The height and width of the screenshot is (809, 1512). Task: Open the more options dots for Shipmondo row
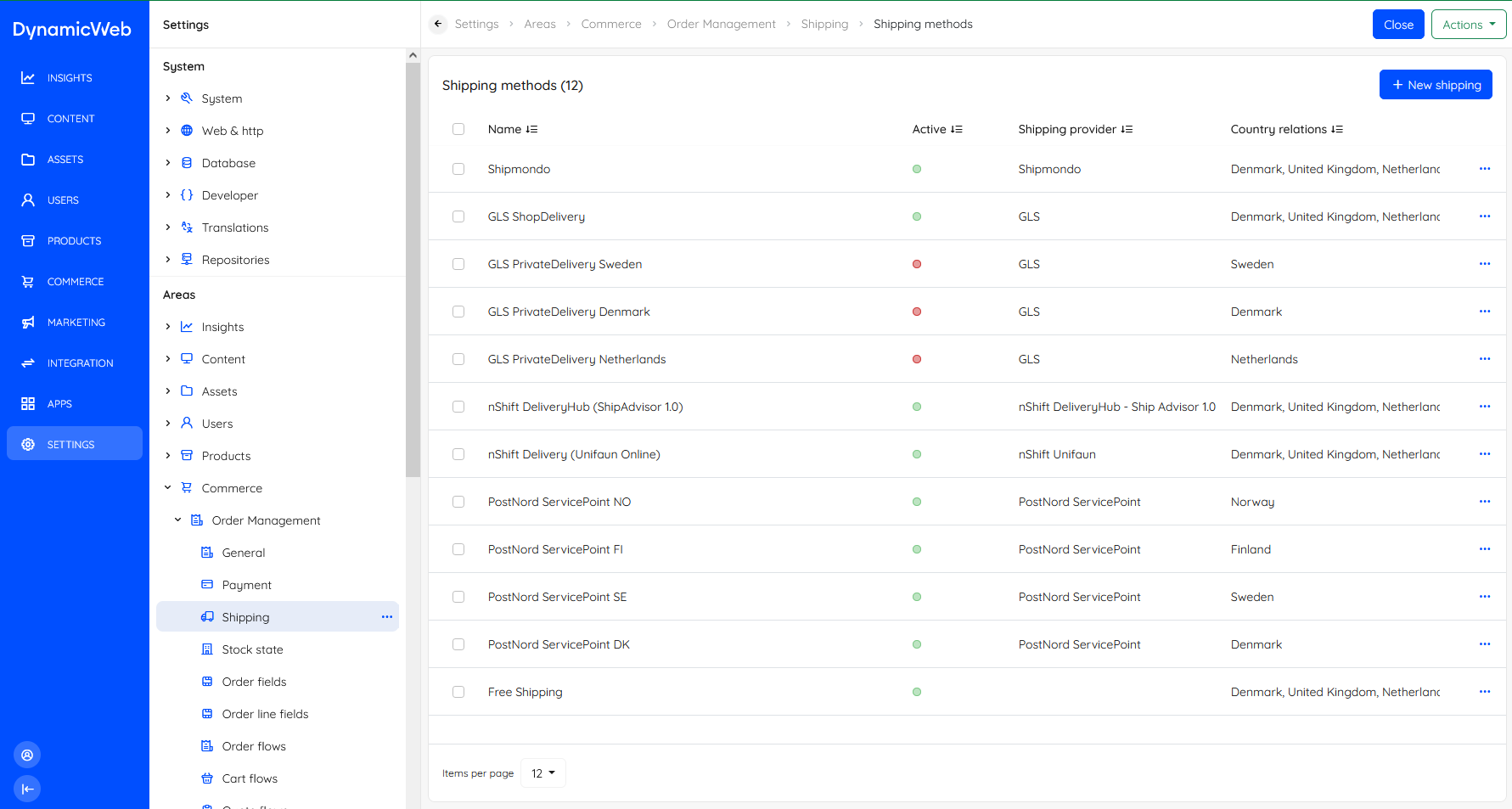(x=1485, y=169)
